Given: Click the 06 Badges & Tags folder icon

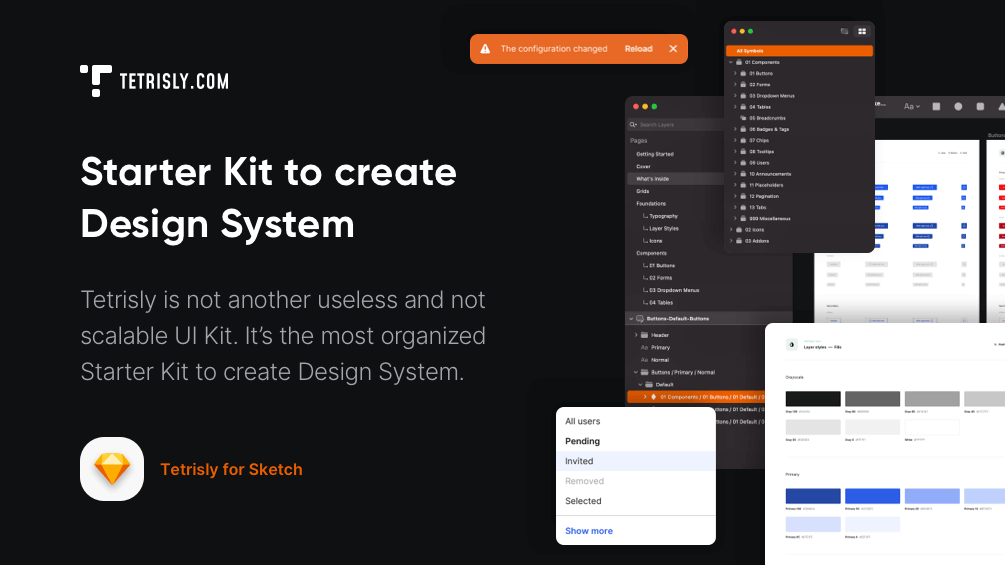Looking at the screenshot, I should [743, 129].
